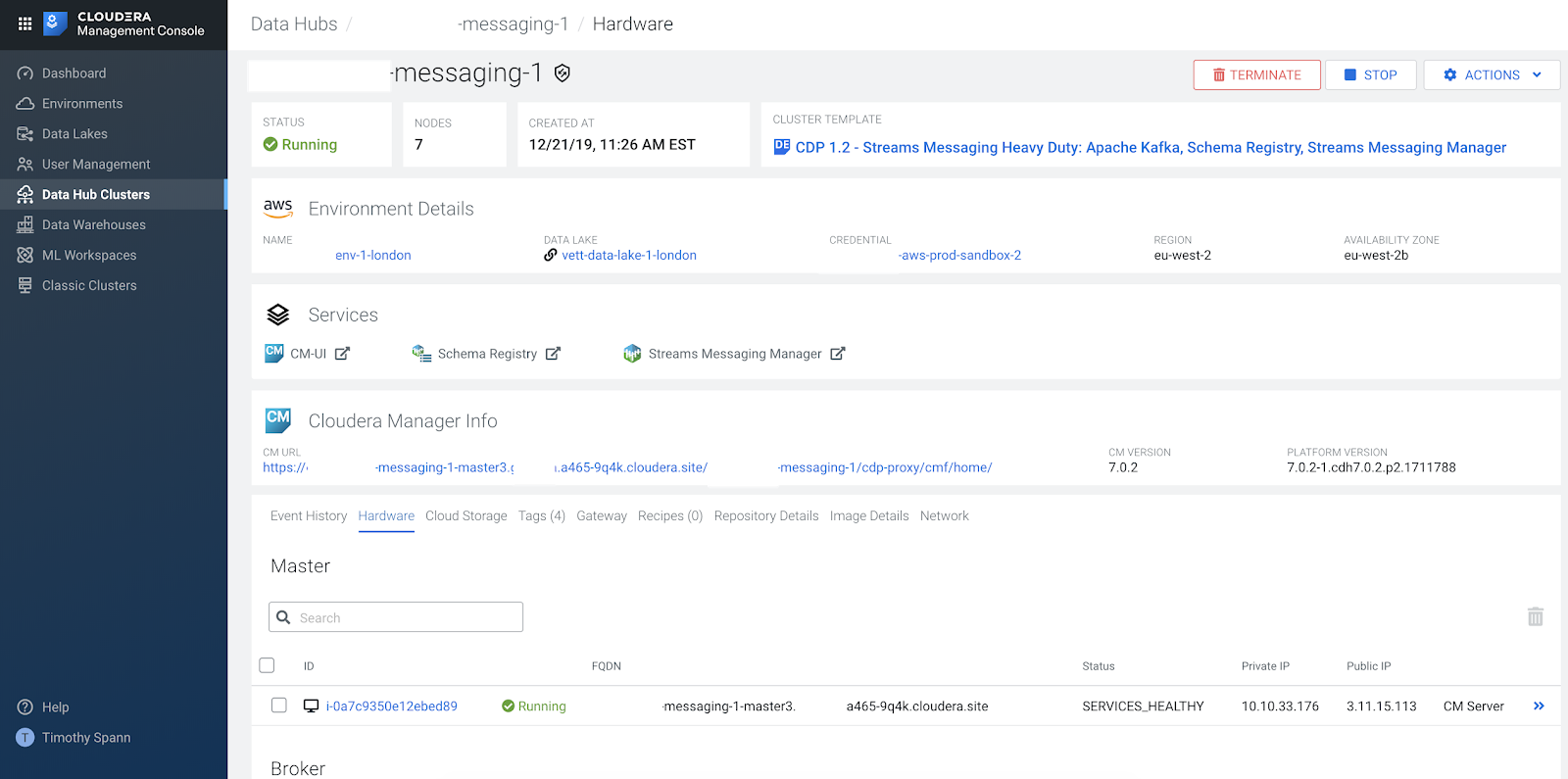Check the box for instance i-0a7c9350e12ebed89
The width and height of the screenshot is (1568, 779).
click(x=279, y=706)
